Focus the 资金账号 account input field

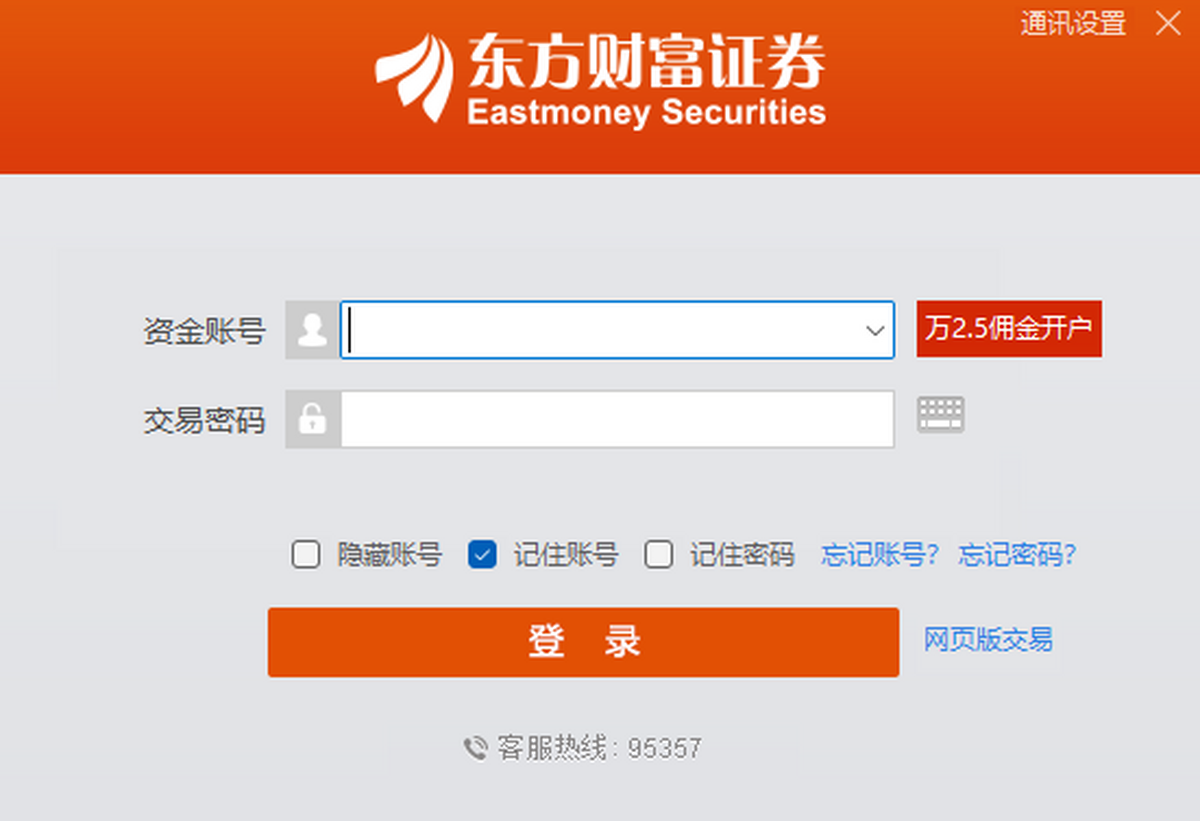(617, 330)
